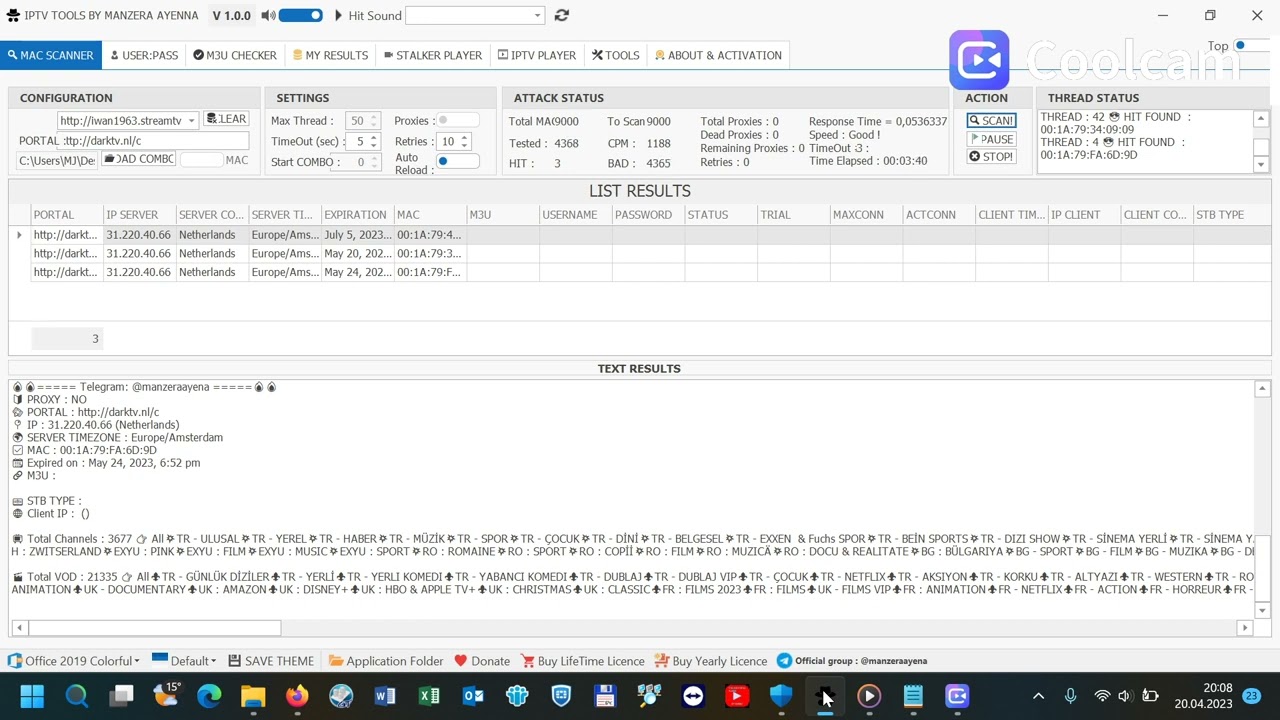Click SAVE THEME in the bottom bar

click(x=271, y=661)
